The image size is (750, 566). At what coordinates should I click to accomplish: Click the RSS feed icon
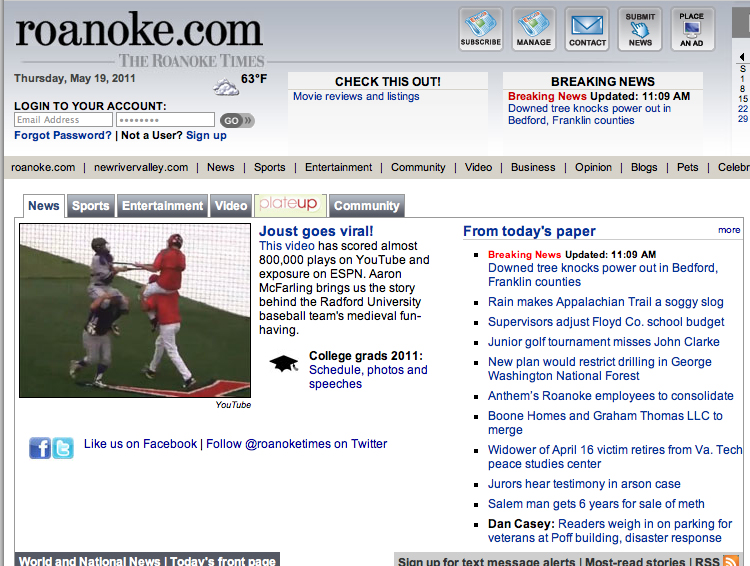[x=731, y=561]
